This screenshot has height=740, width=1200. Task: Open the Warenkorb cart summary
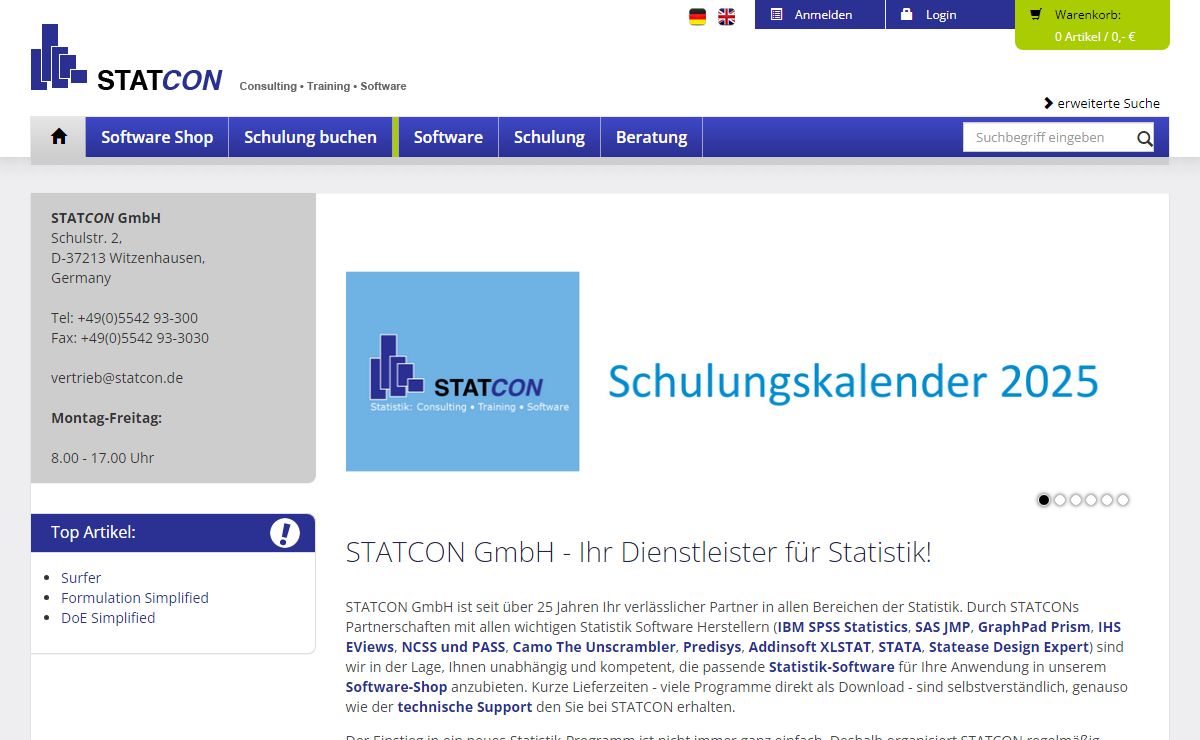(1092, 25)
